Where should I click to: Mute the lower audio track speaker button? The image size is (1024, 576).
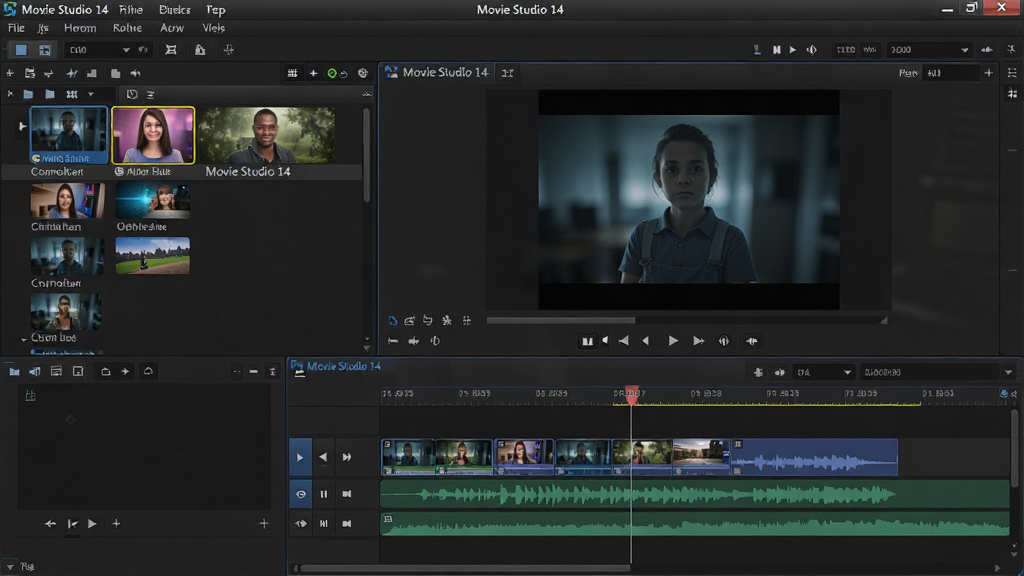(x=347, y=524)
